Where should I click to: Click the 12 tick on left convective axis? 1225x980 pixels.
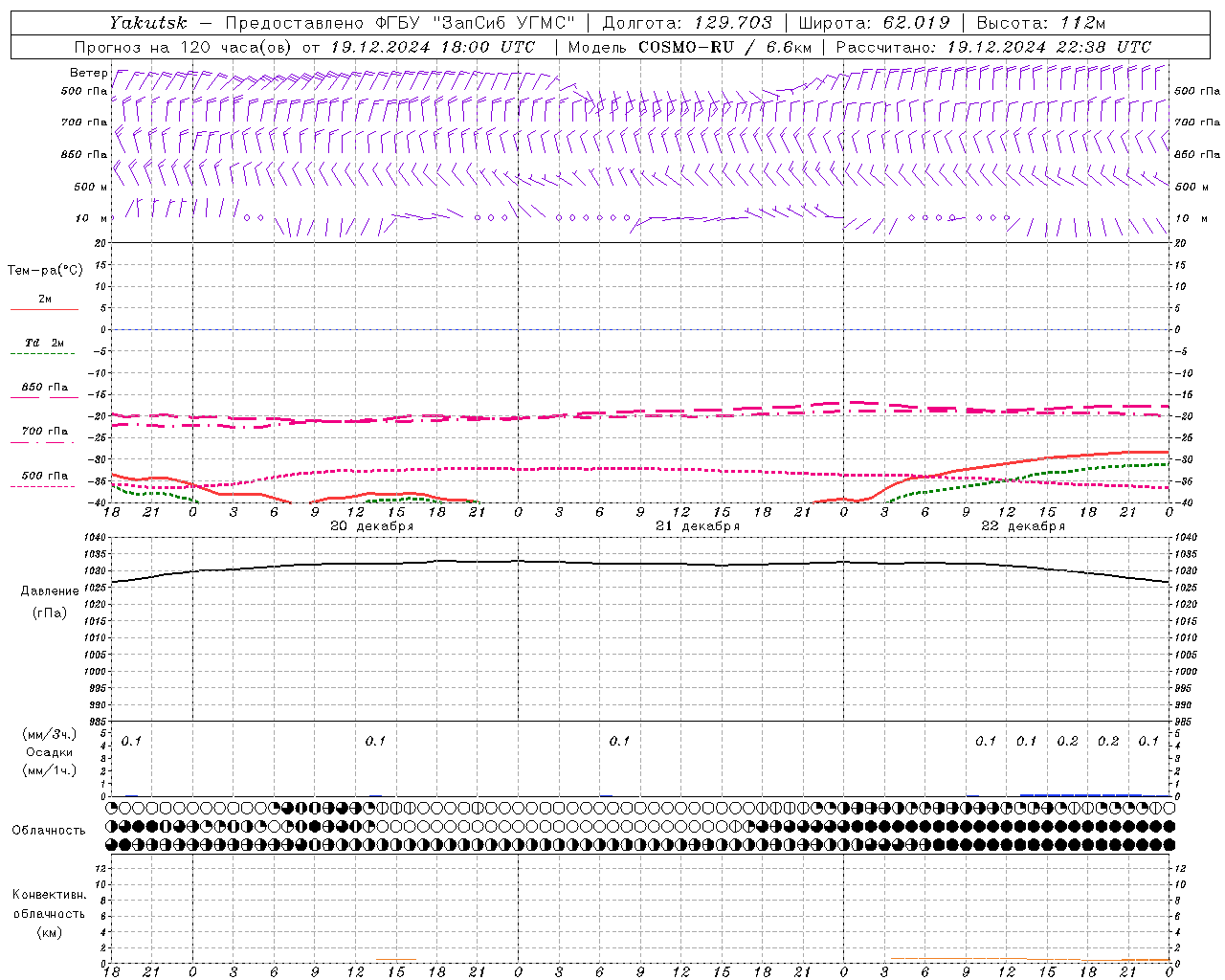point(102,868)
